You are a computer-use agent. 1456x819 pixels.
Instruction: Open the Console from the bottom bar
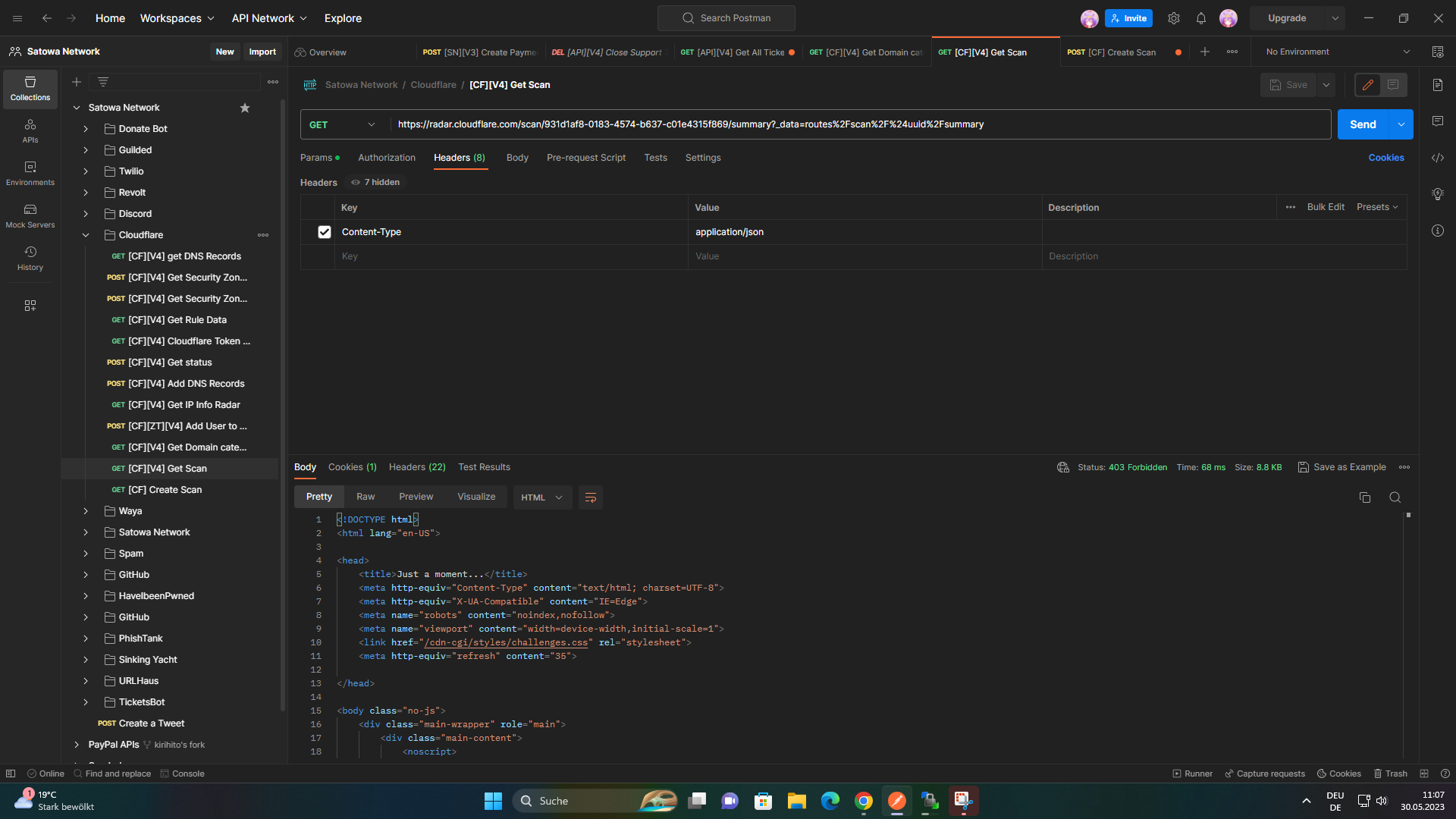(x=182, y=773)
